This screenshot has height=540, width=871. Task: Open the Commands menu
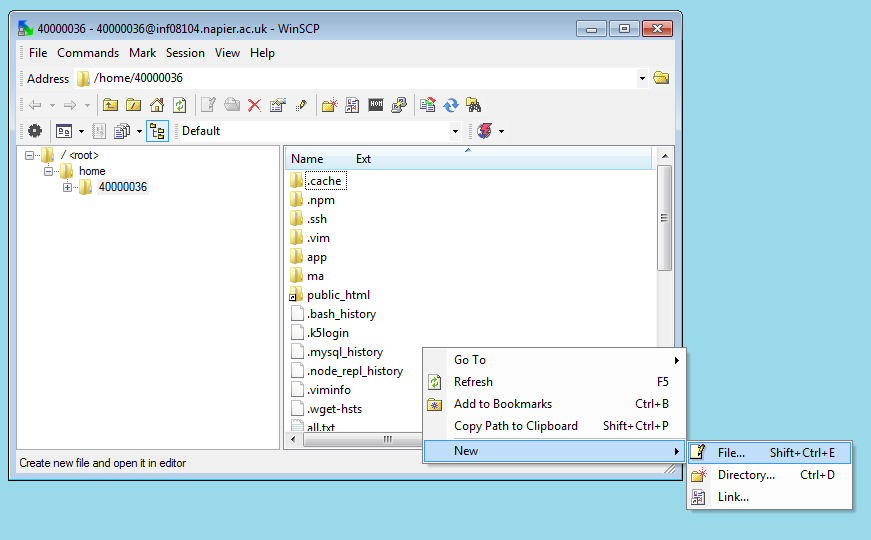click(88, 53)
